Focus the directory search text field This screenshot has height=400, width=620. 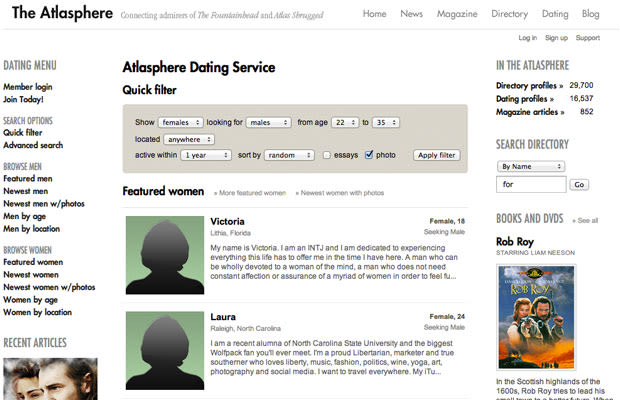pos(531,184)
